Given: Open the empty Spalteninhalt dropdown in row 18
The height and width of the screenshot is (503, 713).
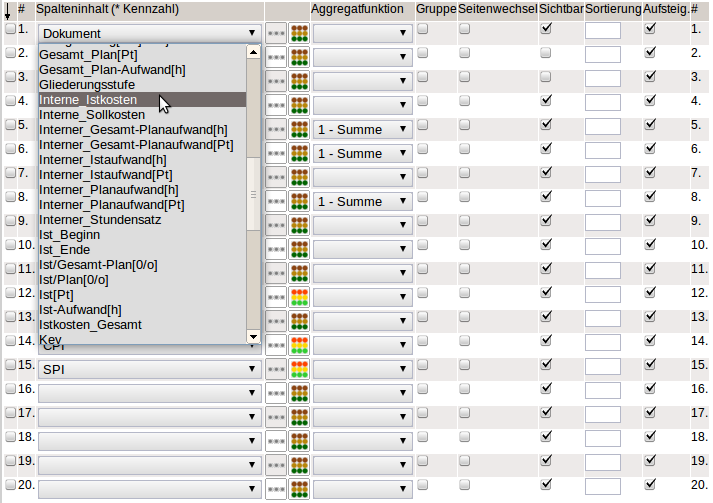Looking at the screenshot, I should [x=150, y=441].
